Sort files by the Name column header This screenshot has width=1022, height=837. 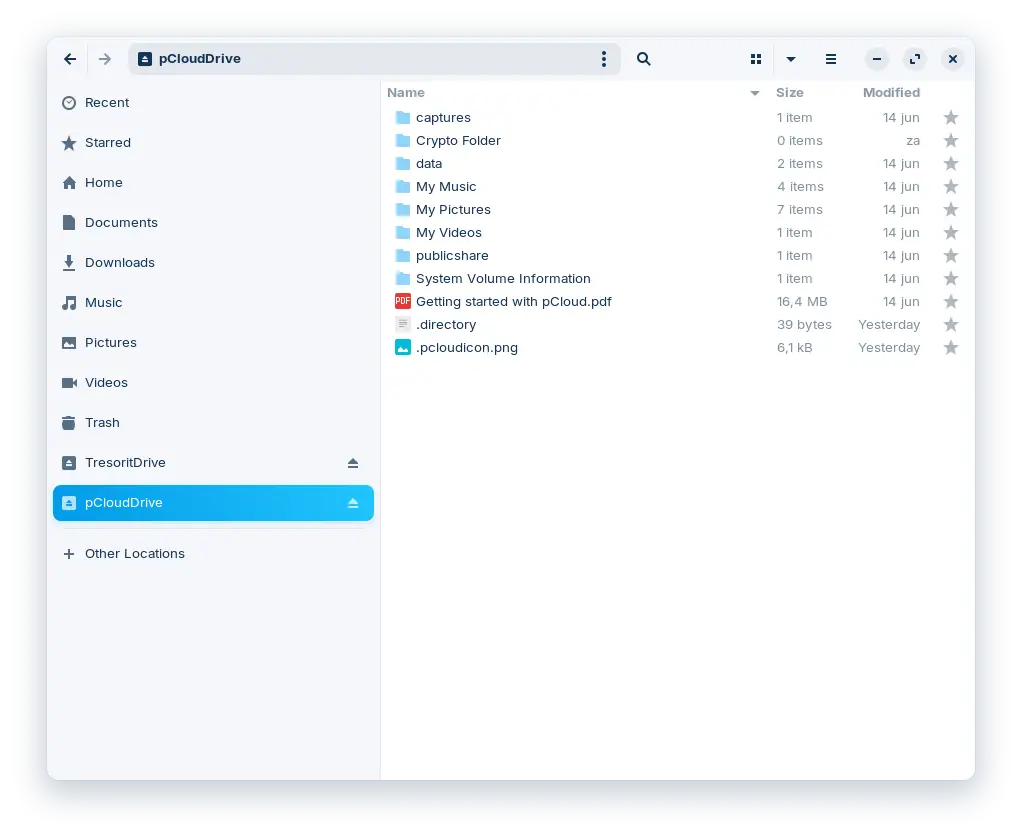[405, 93]
